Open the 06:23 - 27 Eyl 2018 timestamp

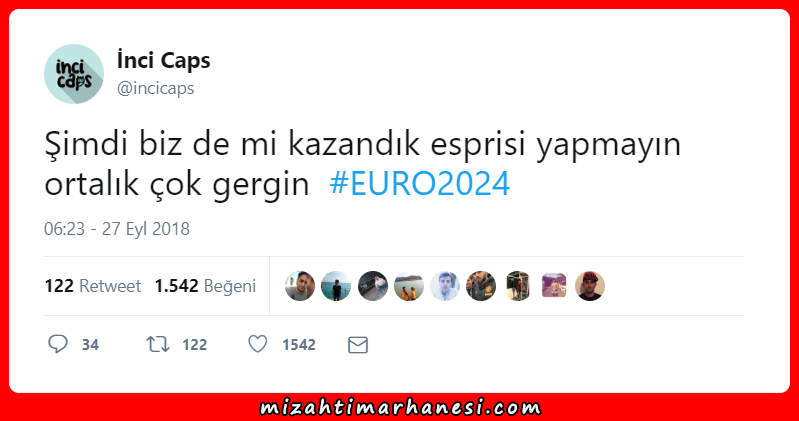coord(117,229)
